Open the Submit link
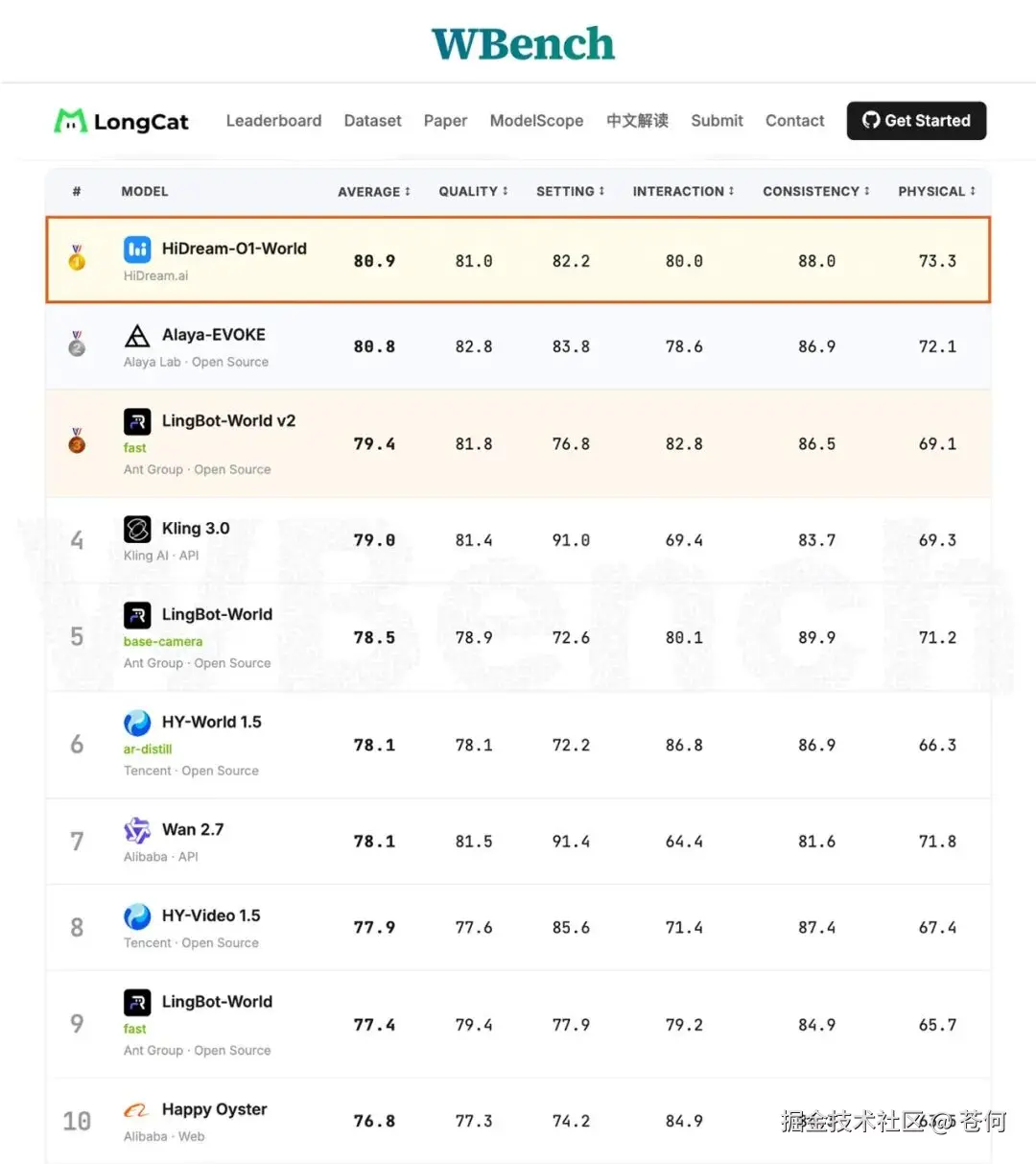The width and height of the screenshot is (1036, 1164). click(717, 121)
